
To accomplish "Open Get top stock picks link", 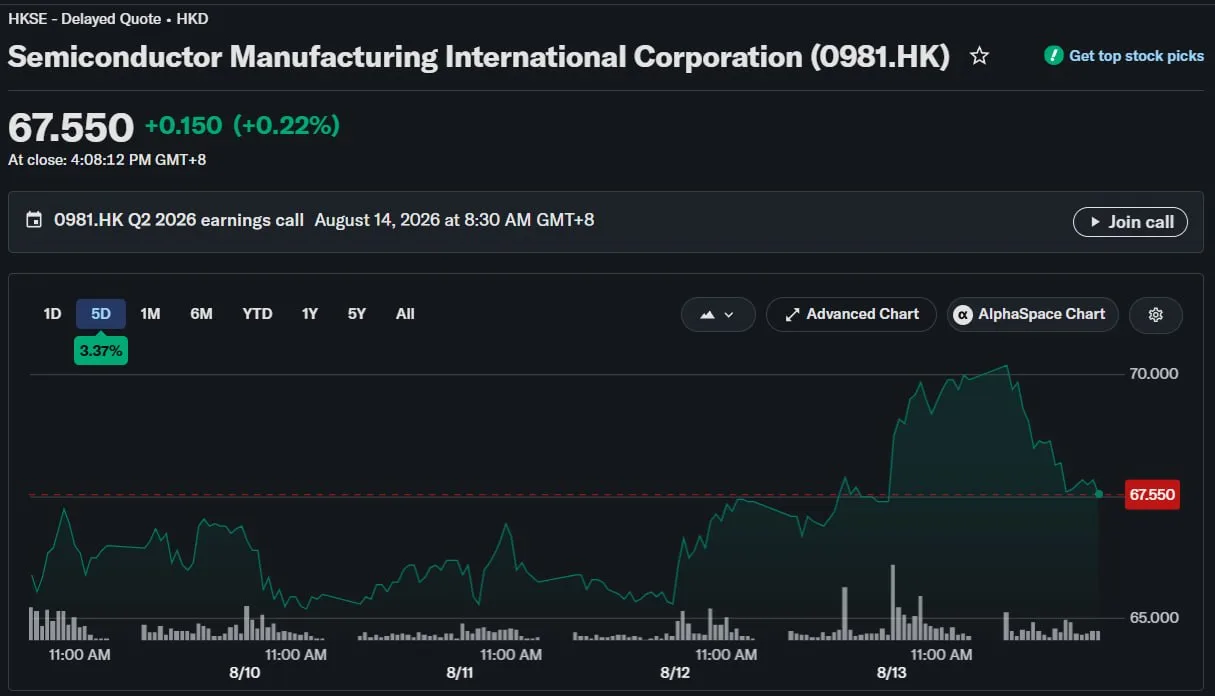I will (x=1136, y=56).
